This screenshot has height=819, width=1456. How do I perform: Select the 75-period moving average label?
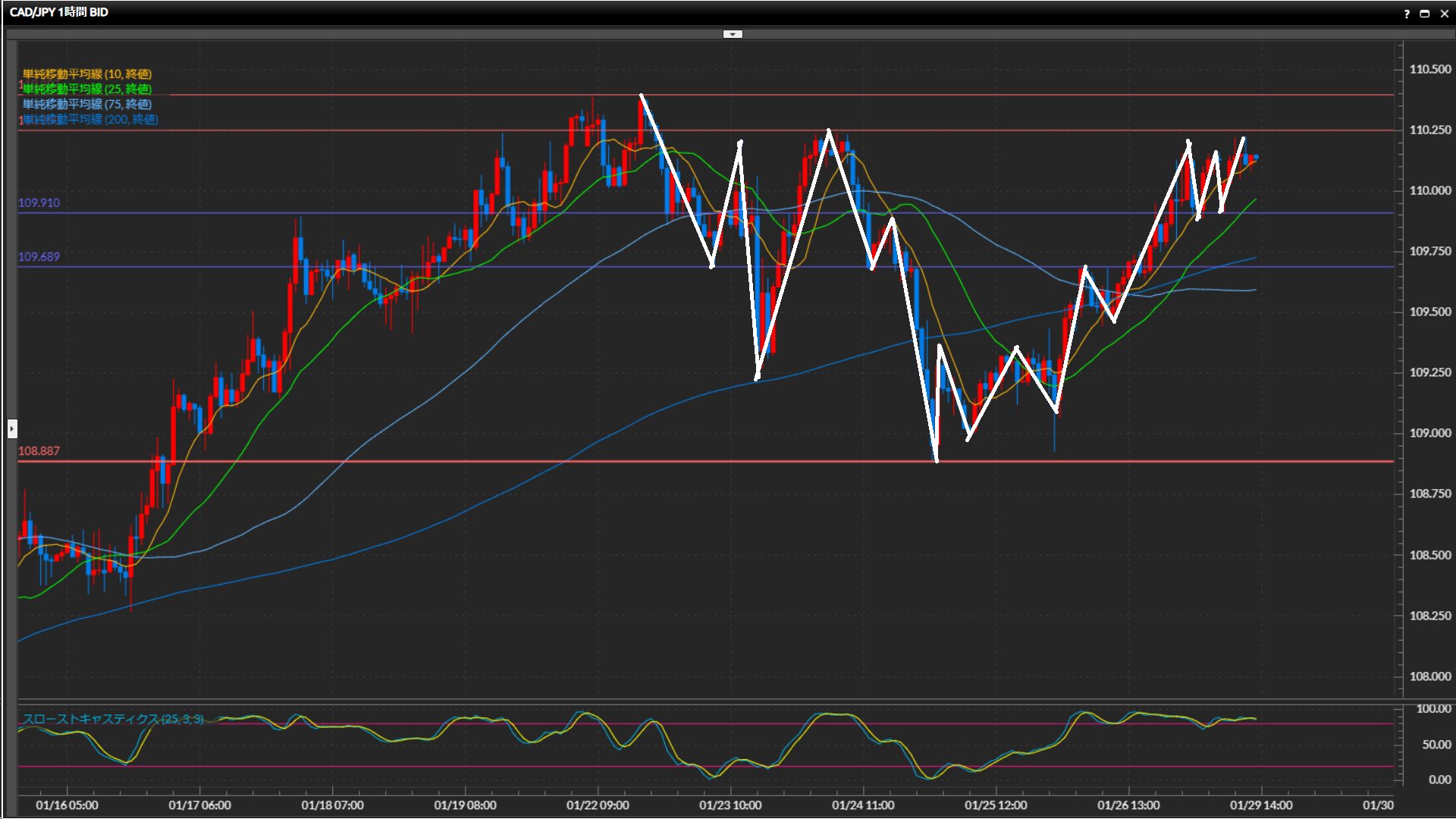86,104
